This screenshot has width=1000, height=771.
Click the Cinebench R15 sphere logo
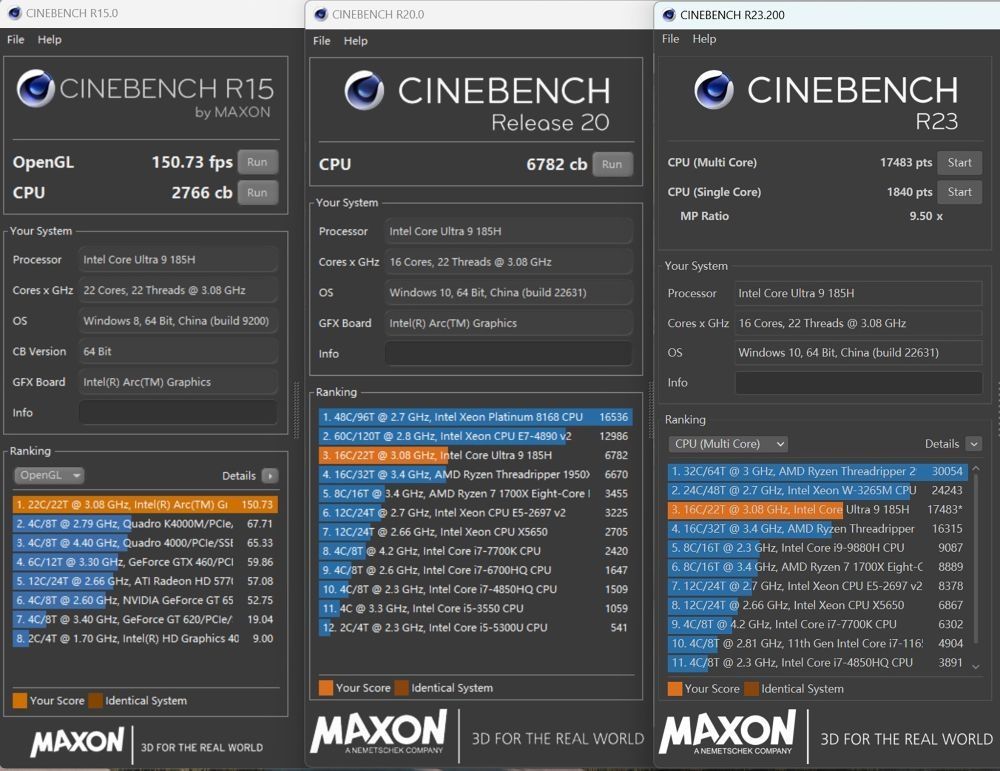click(x=36, y=89)
